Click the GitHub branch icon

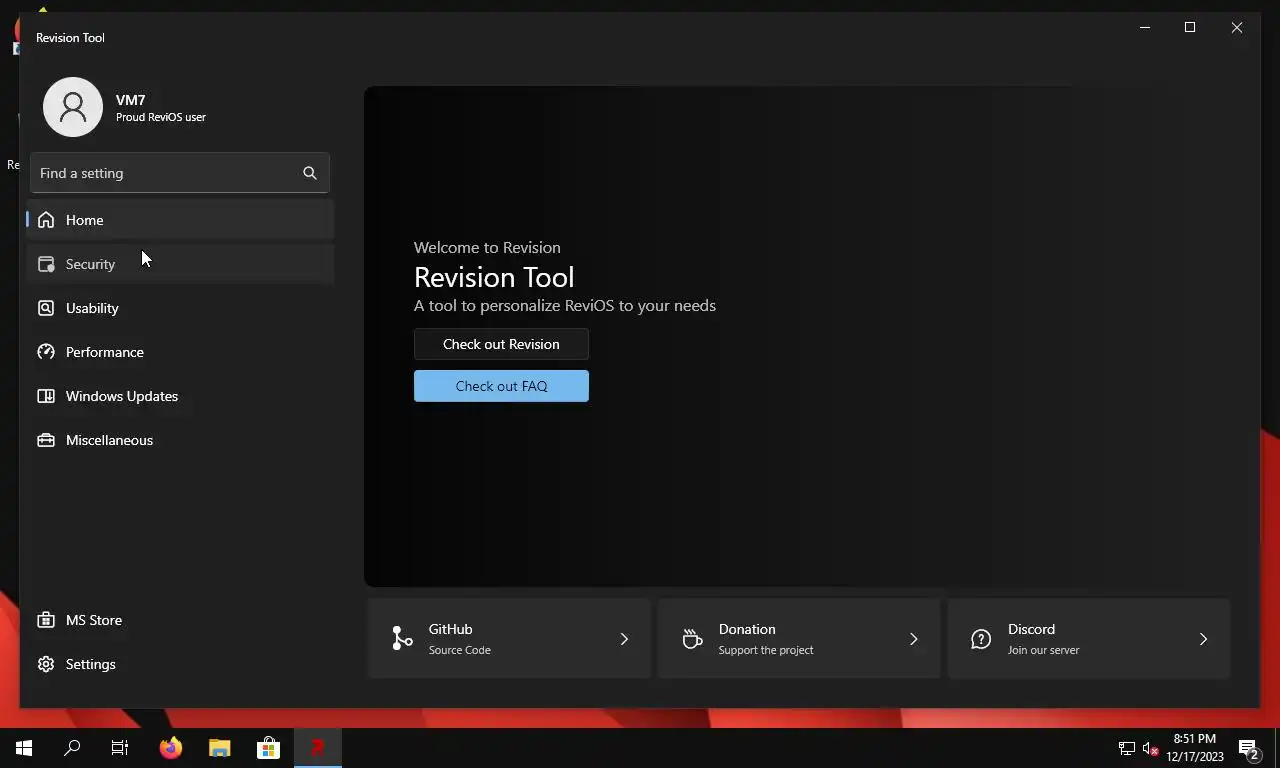[402, 638]
